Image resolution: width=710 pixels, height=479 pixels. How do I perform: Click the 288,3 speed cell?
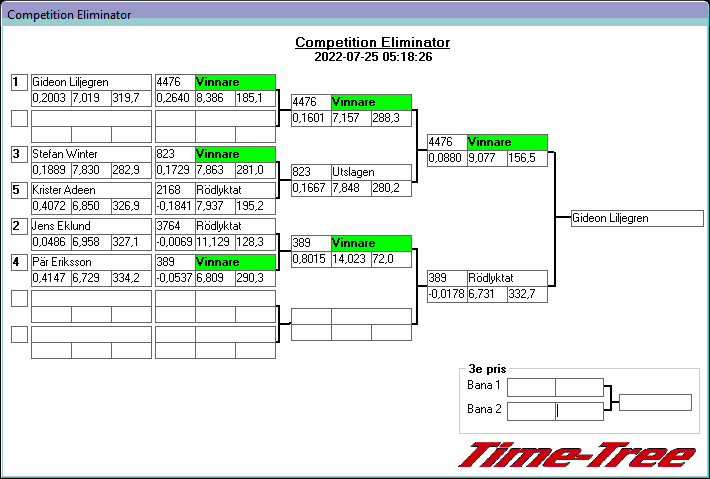click(x=392, y=118)
